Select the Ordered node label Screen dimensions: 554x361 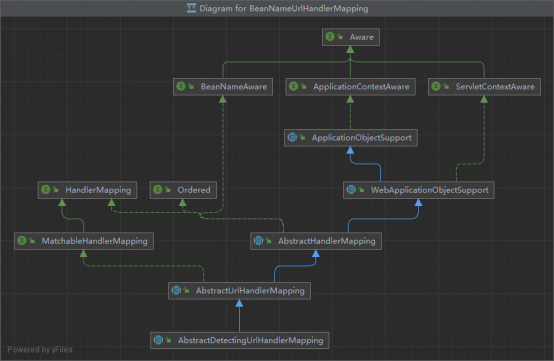point(194,190)
